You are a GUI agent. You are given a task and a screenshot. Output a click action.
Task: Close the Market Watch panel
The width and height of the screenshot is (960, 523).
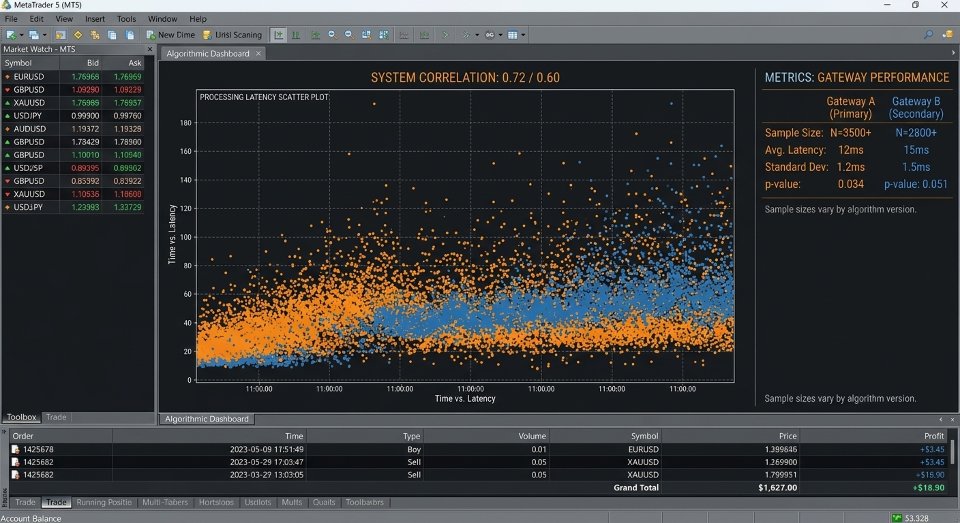(x=149, y=49)
